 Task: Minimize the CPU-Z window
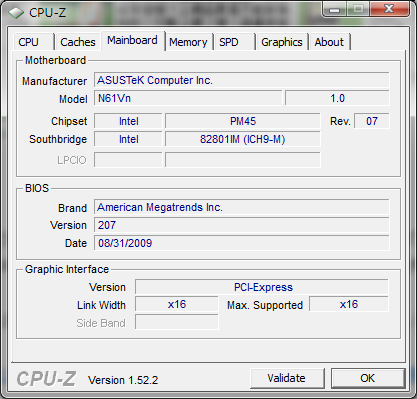[335, 9]
